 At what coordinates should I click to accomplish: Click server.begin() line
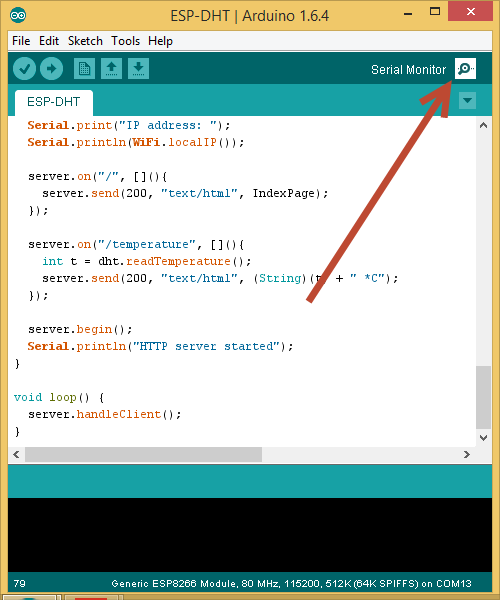click(80, 329)
